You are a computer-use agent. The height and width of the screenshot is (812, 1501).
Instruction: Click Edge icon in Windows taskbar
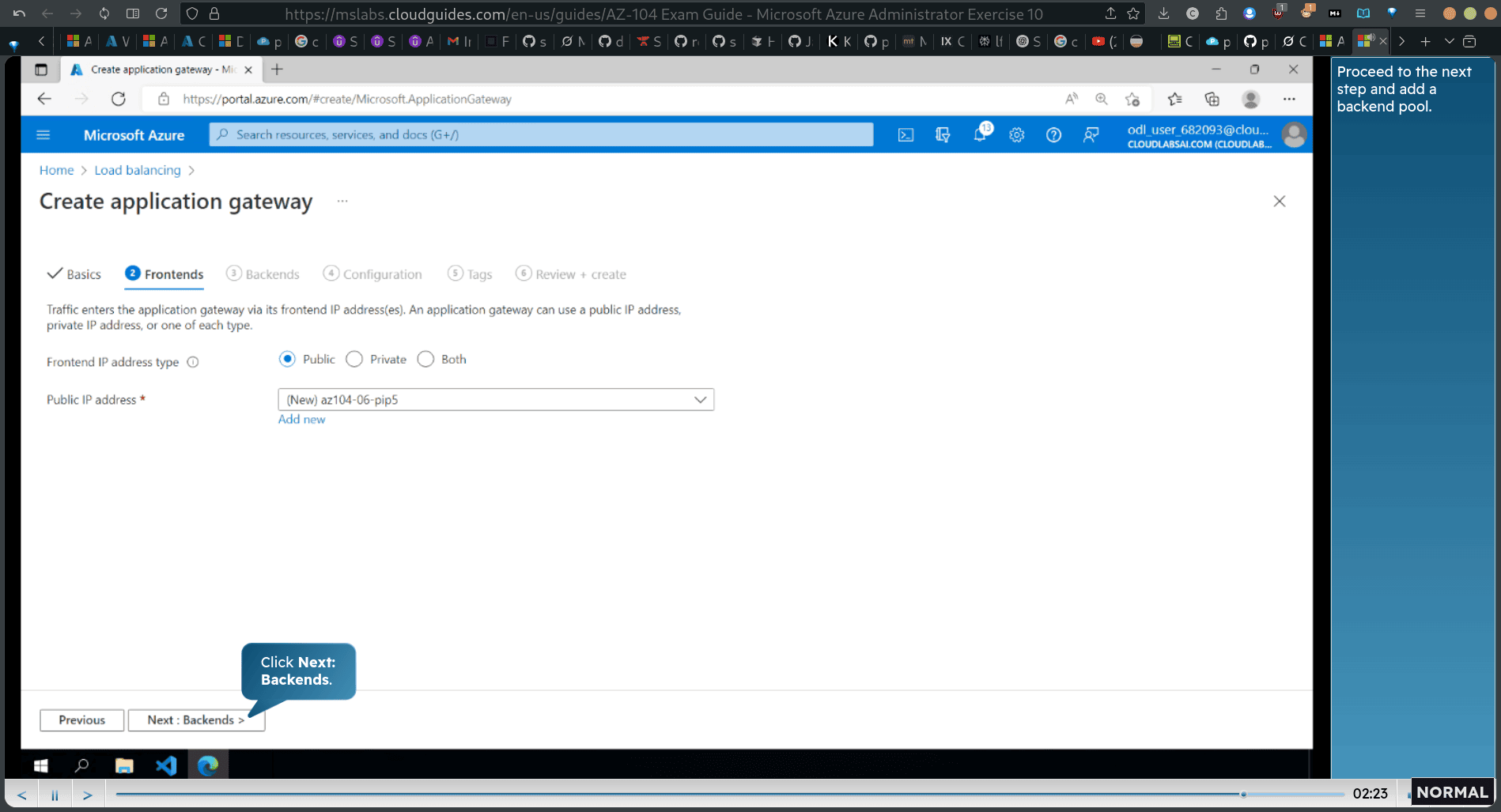208,765
